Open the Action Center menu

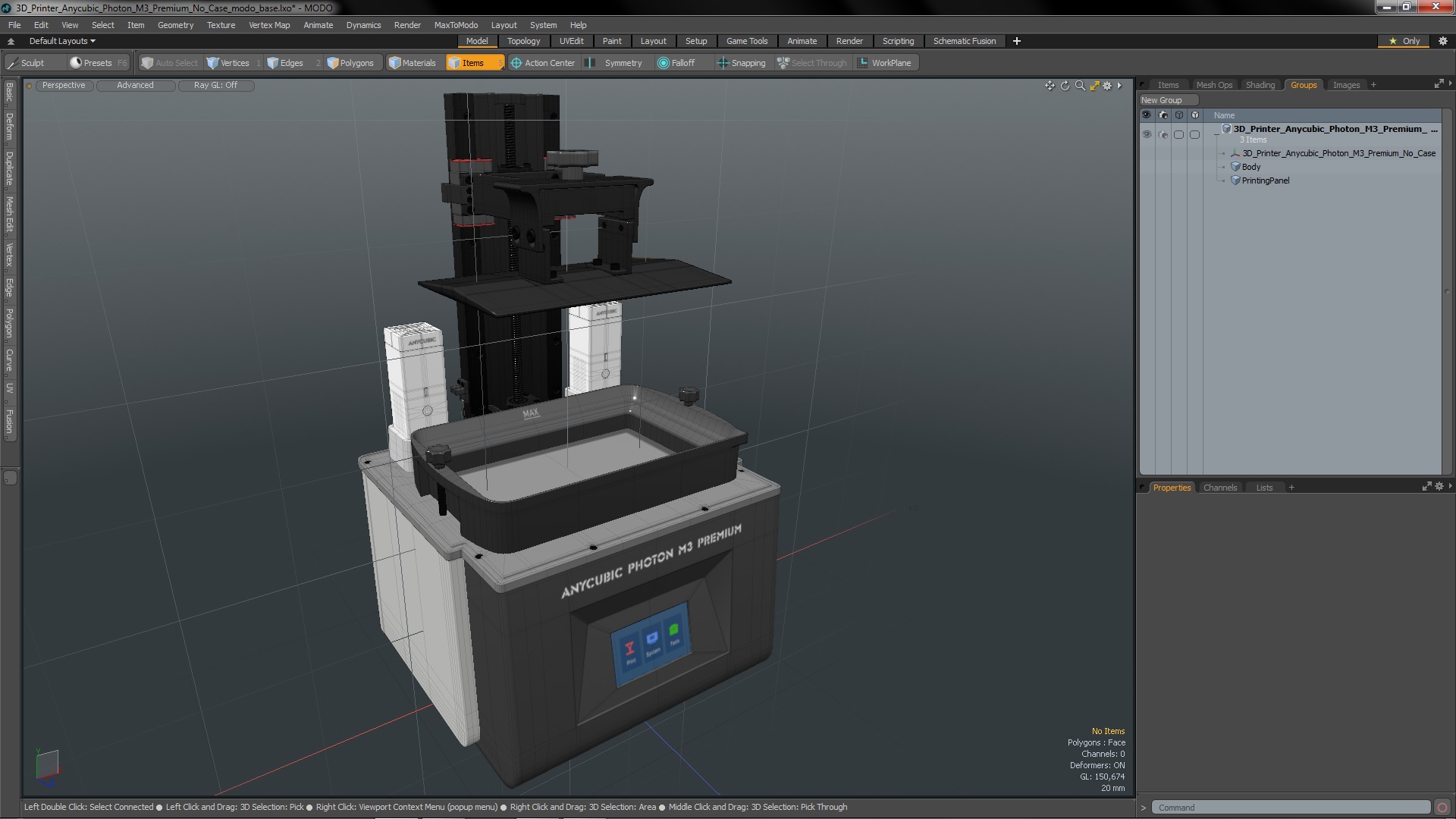543,63
